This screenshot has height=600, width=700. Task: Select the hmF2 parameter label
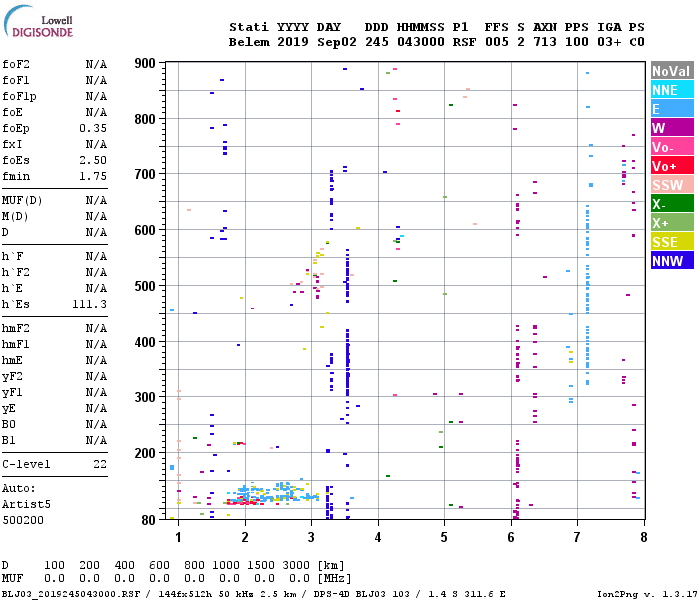pyautogui.click(x=16, y=329)
